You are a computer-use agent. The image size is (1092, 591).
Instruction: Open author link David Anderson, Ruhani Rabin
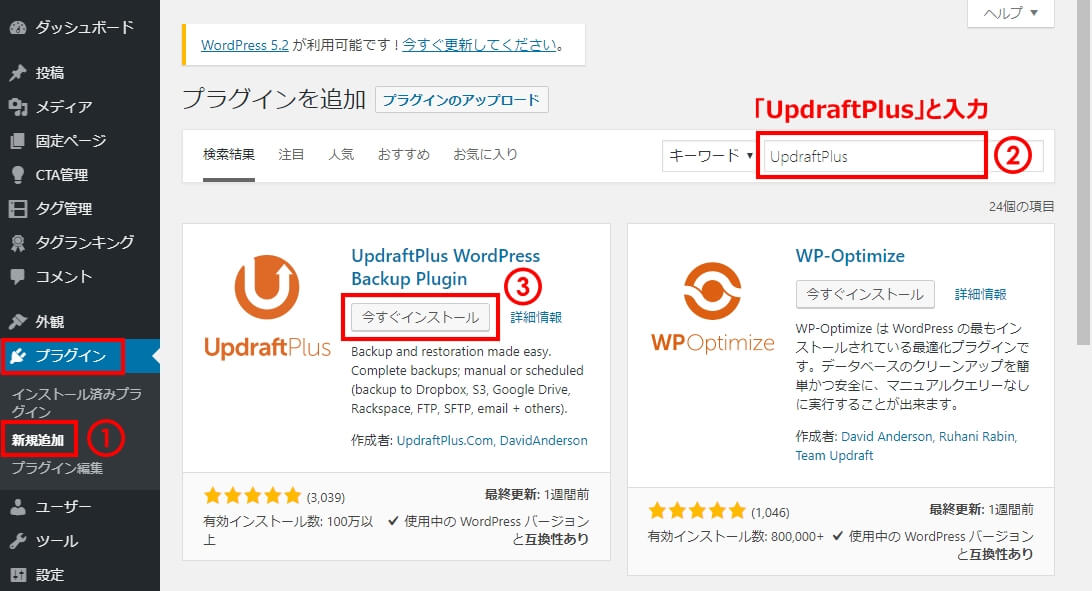click(x=929, y=436)
